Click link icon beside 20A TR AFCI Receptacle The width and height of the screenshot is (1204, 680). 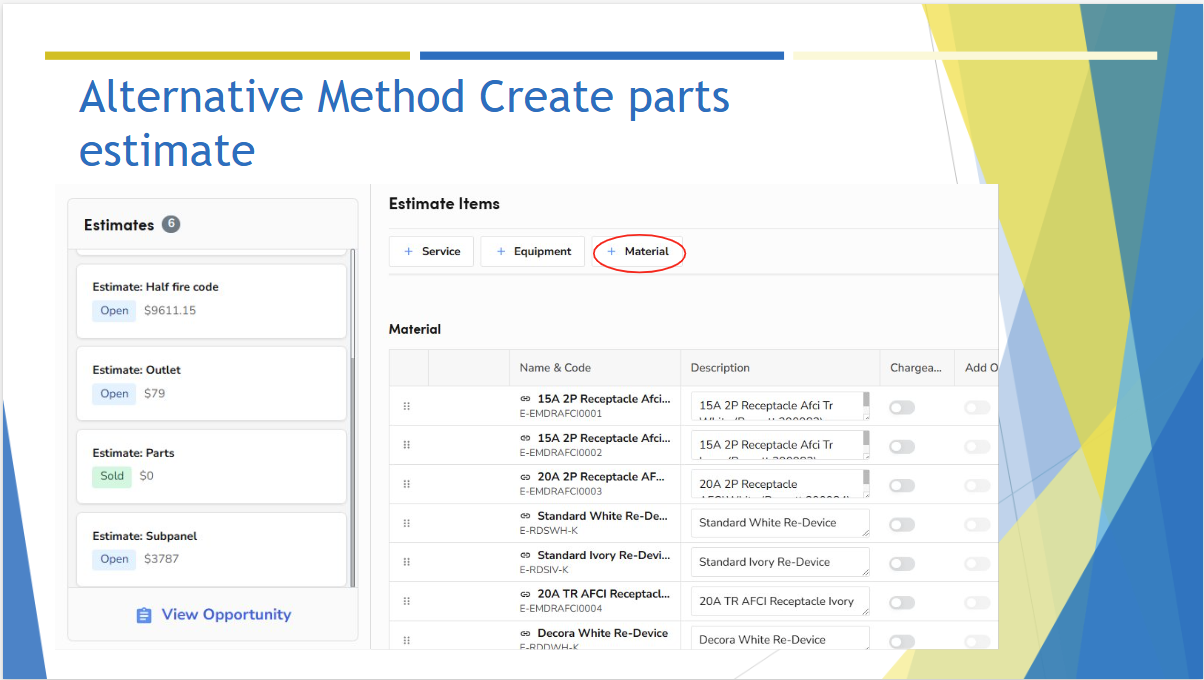[526, 594]
